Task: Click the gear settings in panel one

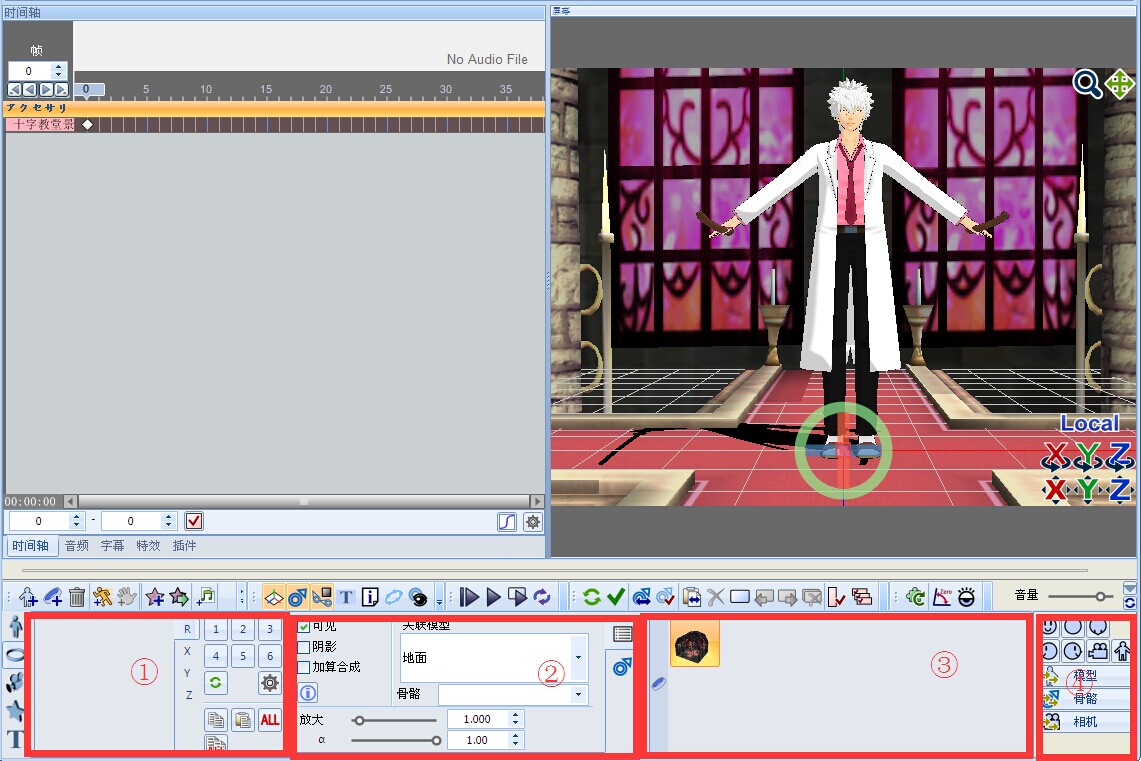Action: click(270, 682)
